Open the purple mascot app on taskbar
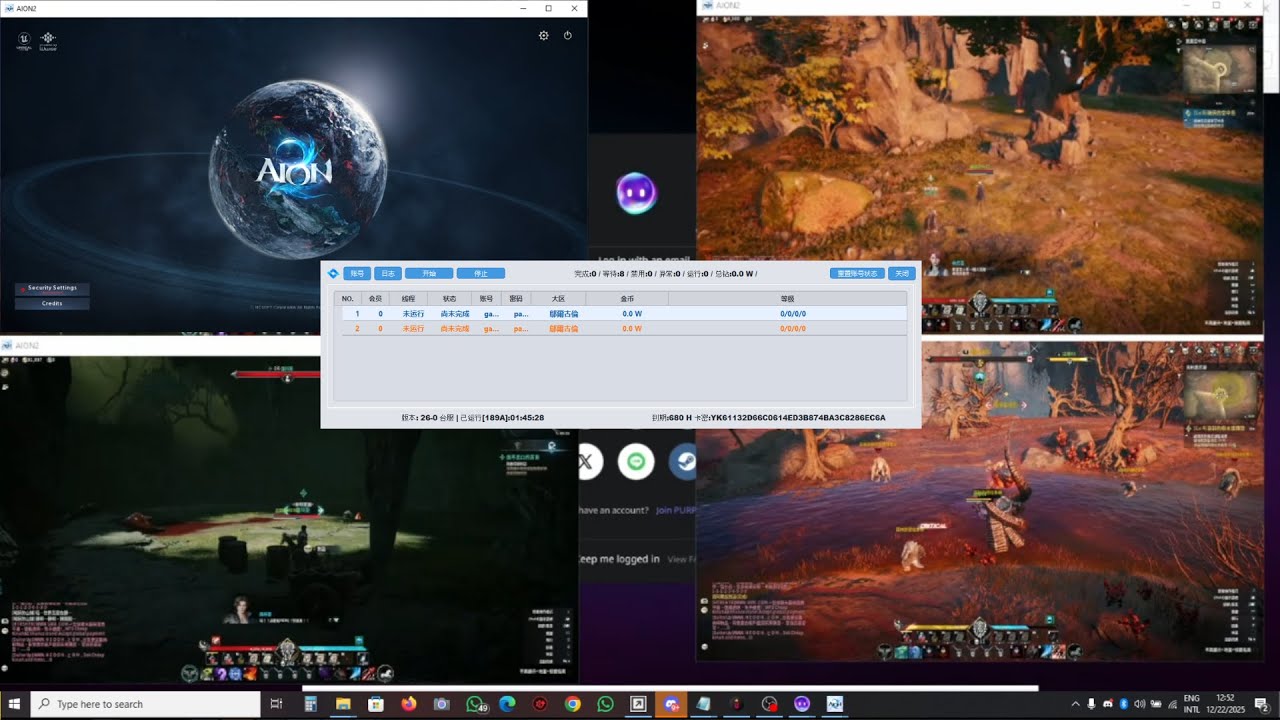 coord(802,704)
